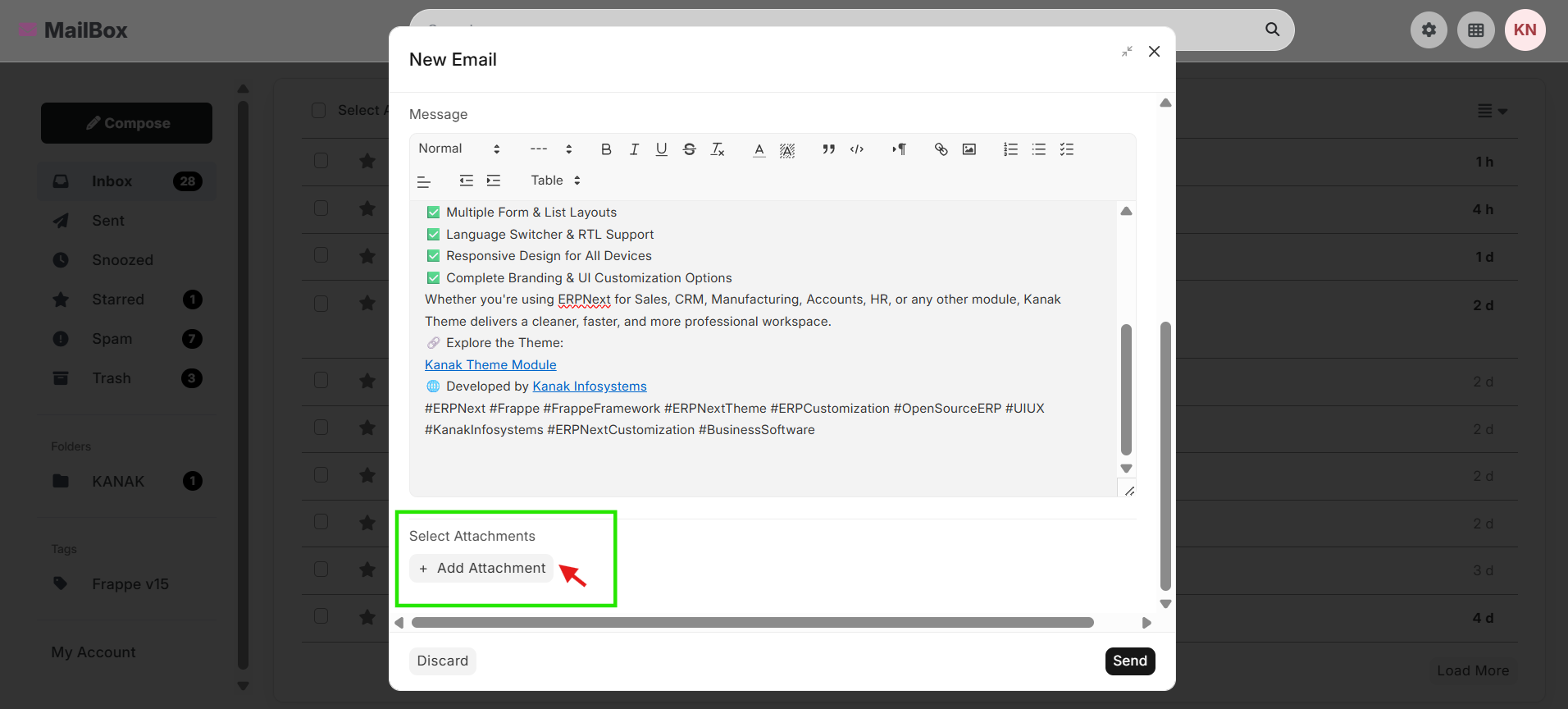Open settings via the gear icon
This screenshot has width=1568, height=709.
click(x=1429, y=30)
